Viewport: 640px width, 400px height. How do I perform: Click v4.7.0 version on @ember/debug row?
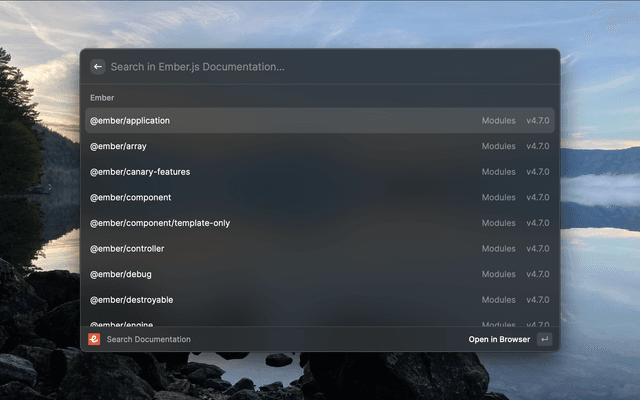(538, 274)
